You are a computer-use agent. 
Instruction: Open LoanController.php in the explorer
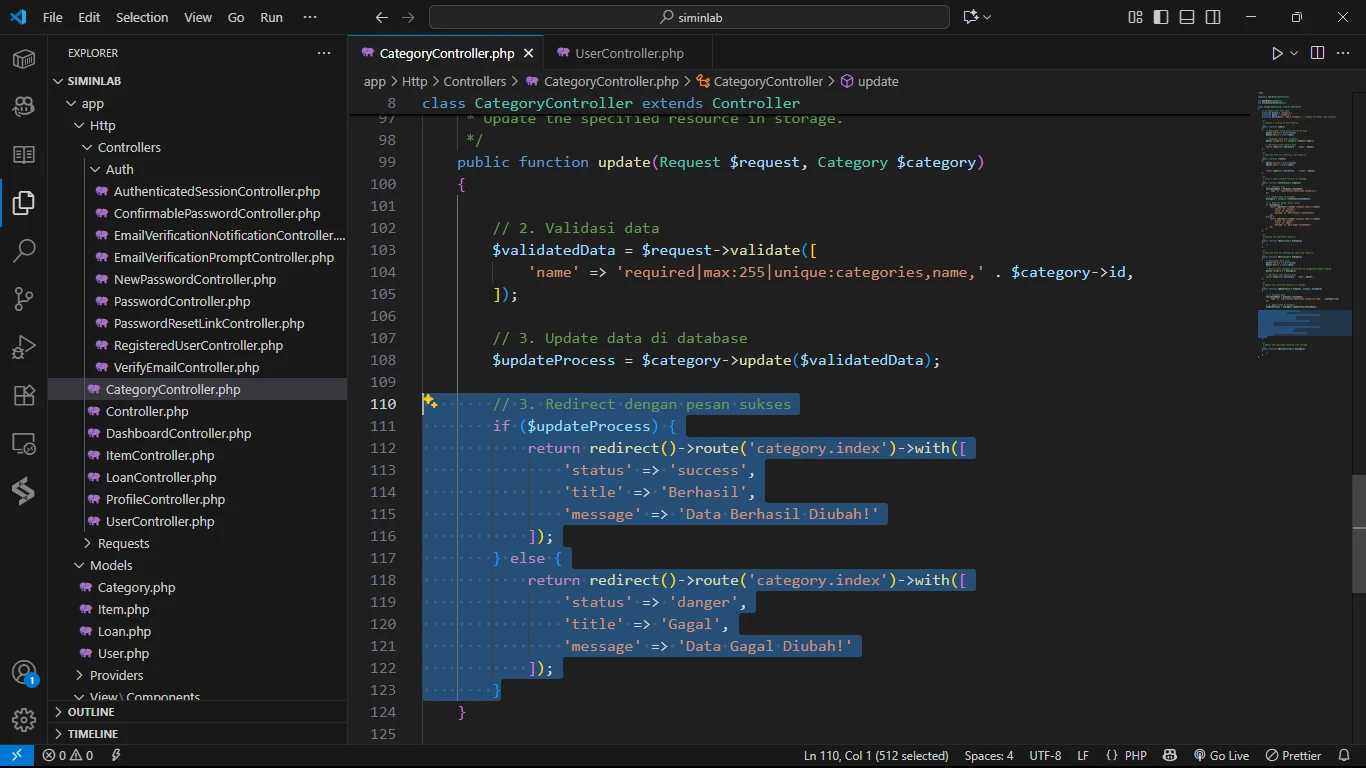pyautogui.click(x=161, y=477)
